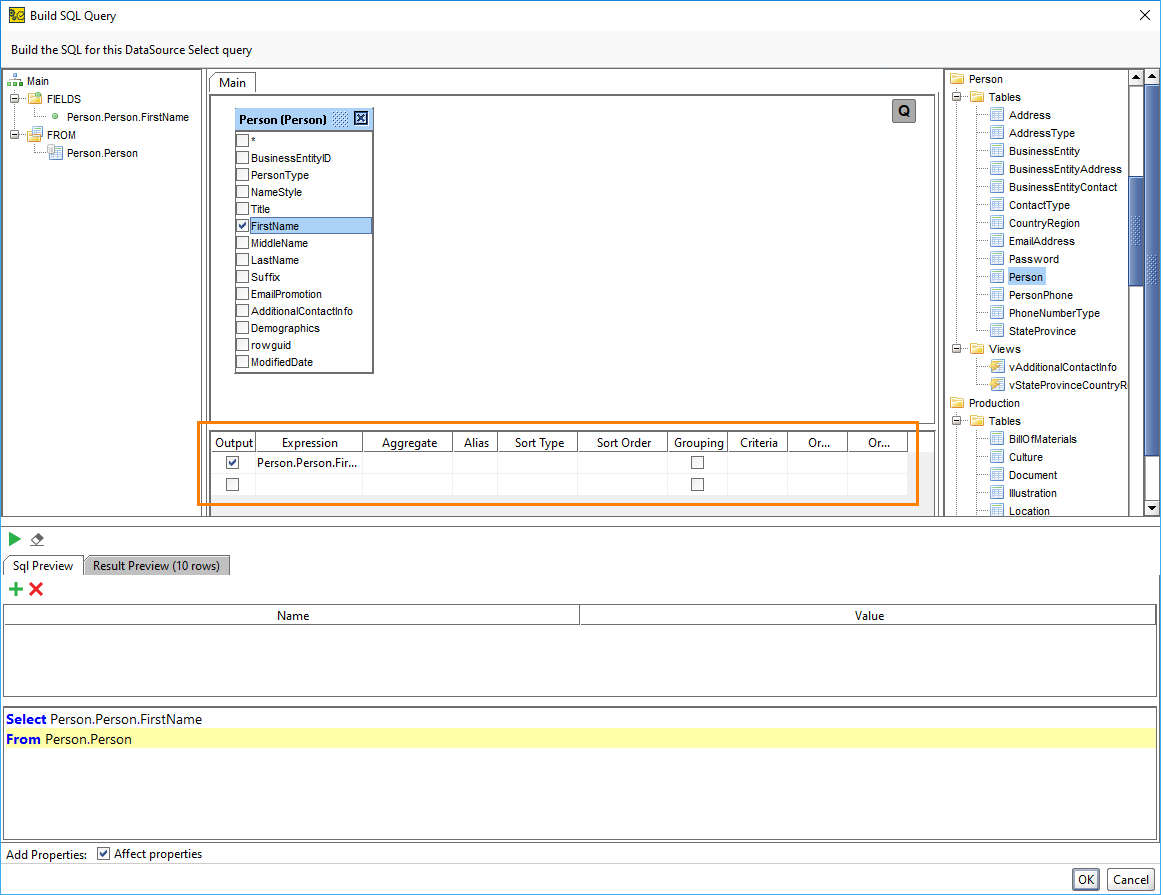This screenshot has height=895, width=1163.
Task: Add a parameter with green plus icon
Action: pyautogui.click(x=16, y=589)
